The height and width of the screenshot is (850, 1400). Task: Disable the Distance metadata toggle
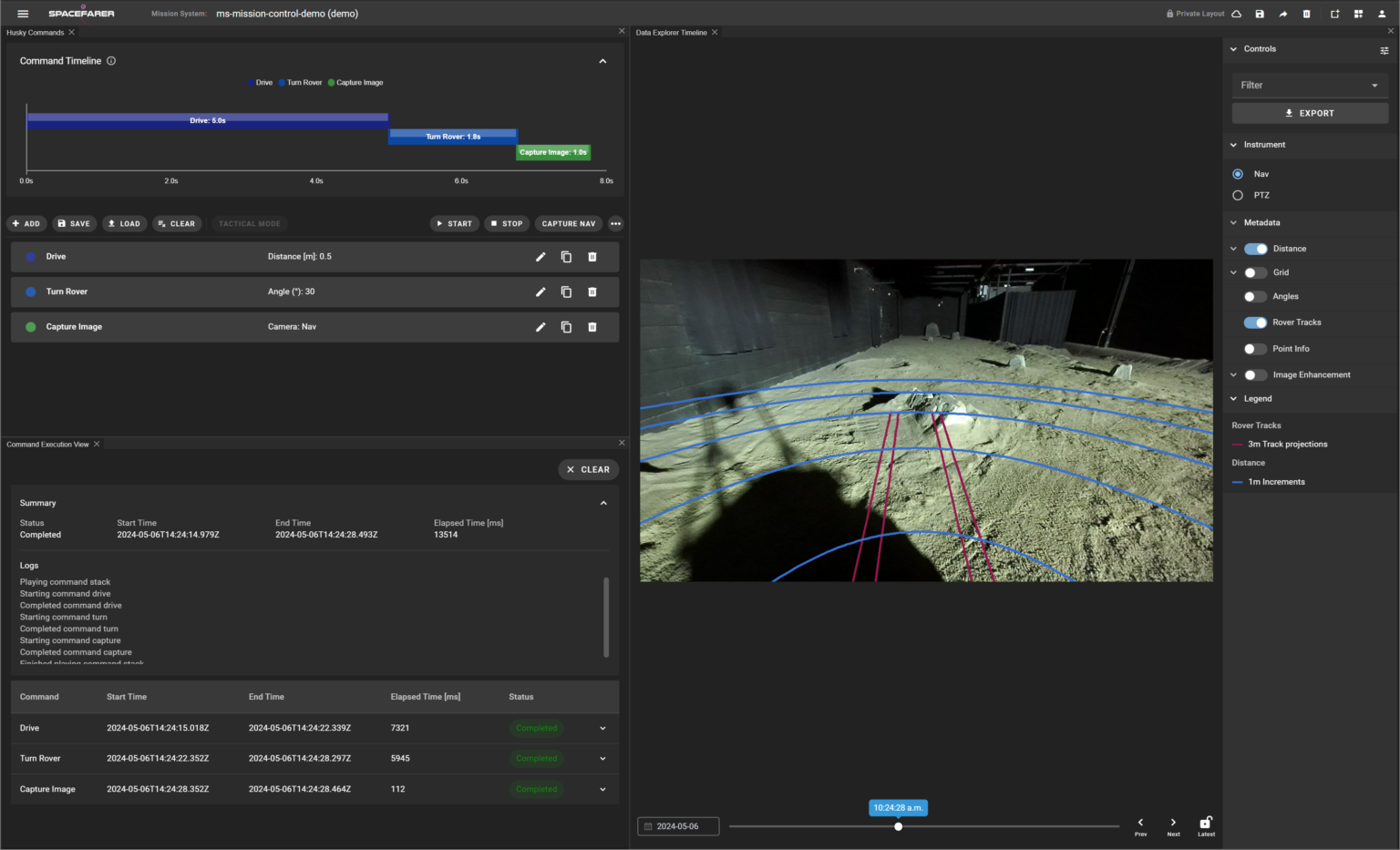coord(1256,249)
